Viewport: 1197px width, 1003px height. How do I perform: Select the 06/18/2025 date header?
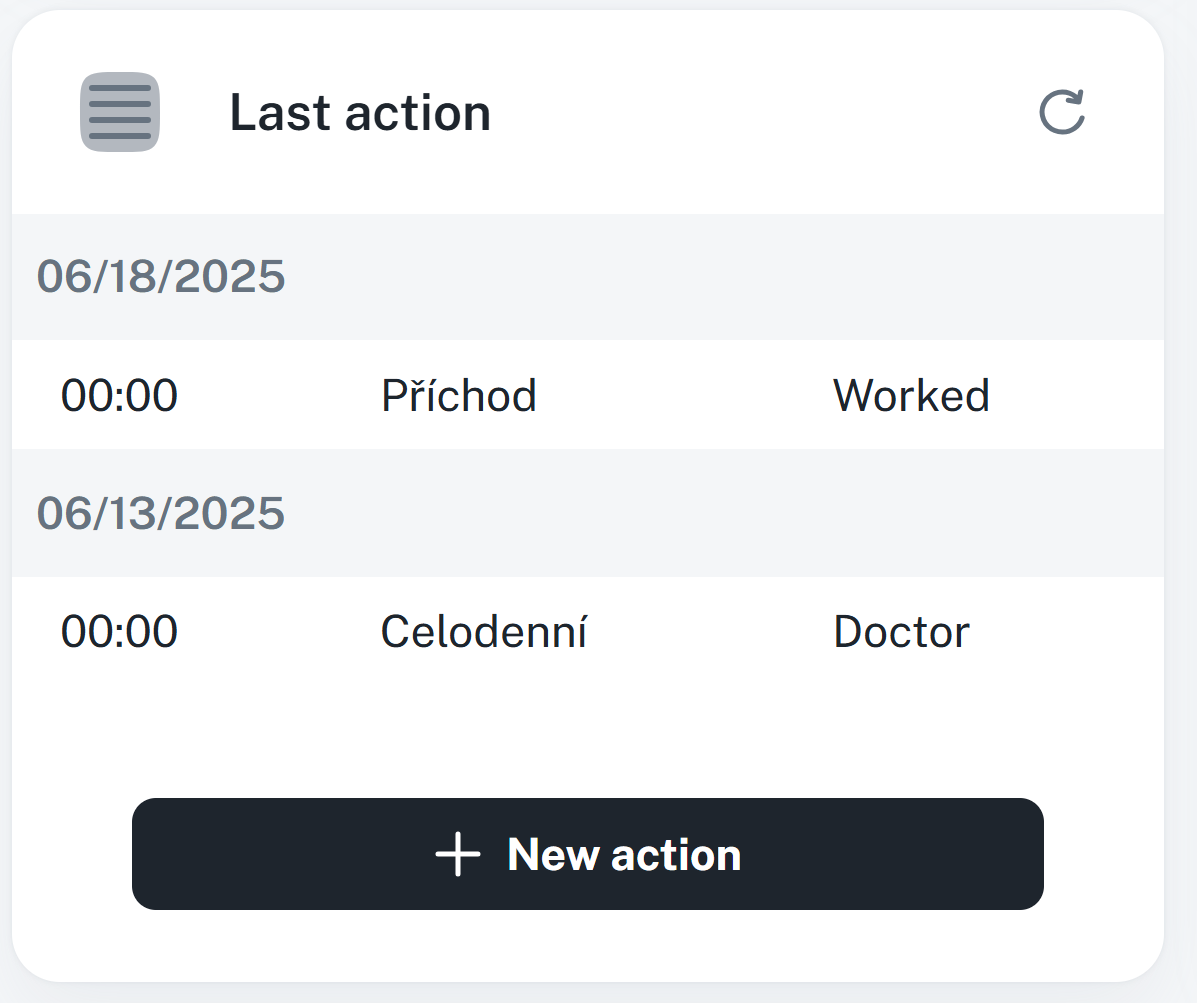point(161,276)
